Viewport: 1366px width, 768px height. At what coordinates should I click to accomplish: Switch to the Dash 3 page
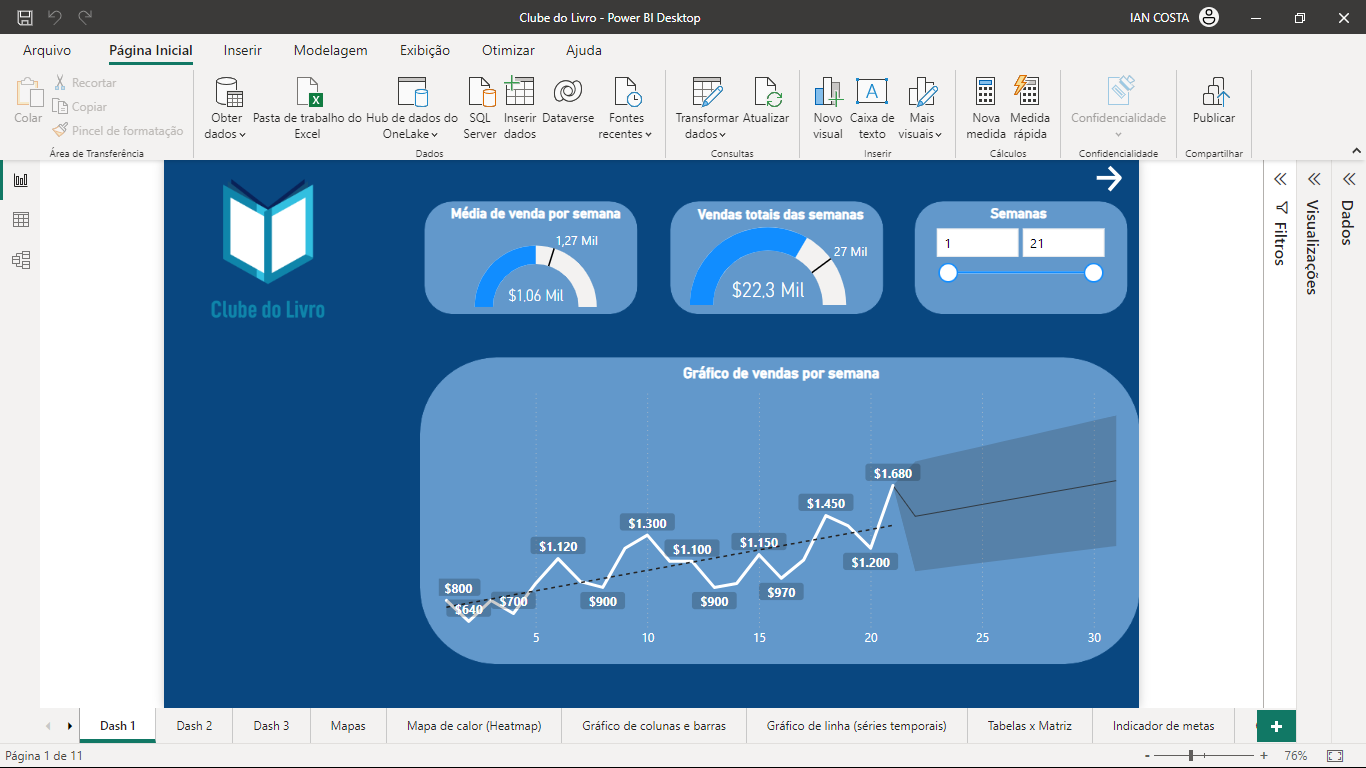pos(271,726)
